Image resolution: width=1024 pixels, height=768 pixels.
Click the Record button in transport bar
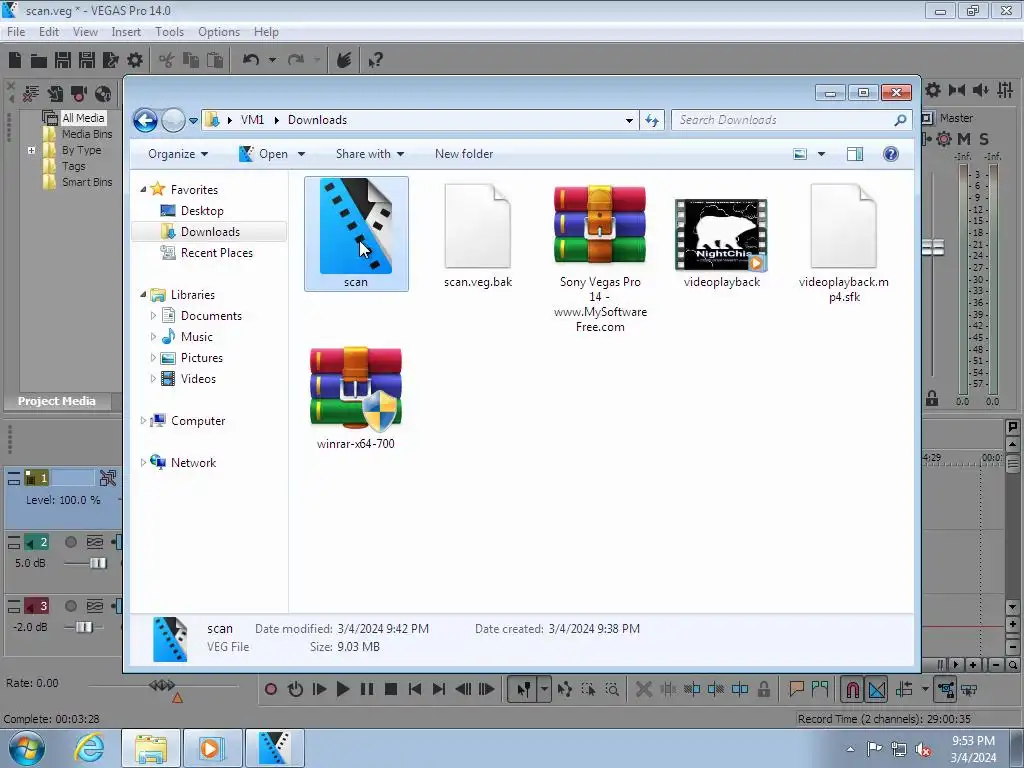(x=270, y=689)
